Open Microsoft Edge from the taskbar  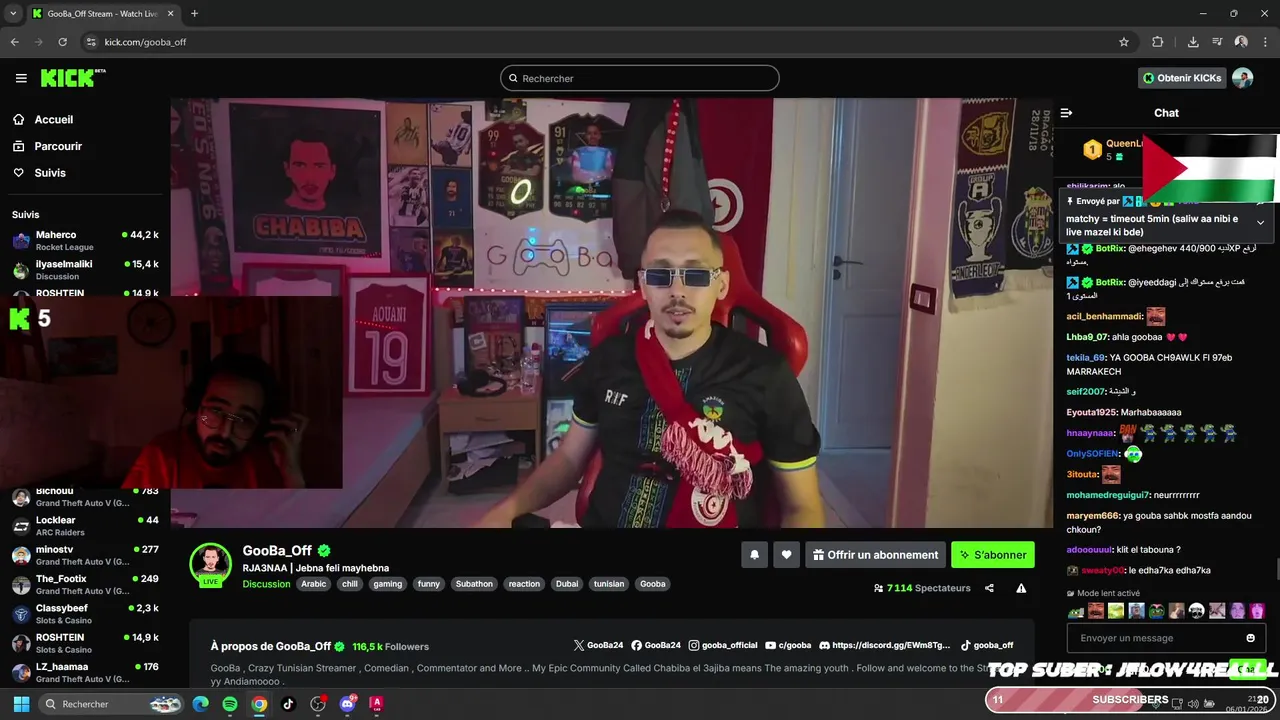(x=201, y=704)
